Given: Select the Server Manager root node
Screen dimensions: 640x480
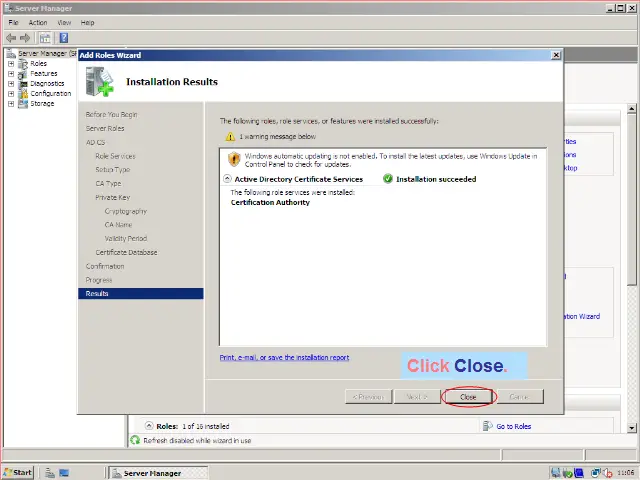Looking at the screenshot, I should click(40, 53).
